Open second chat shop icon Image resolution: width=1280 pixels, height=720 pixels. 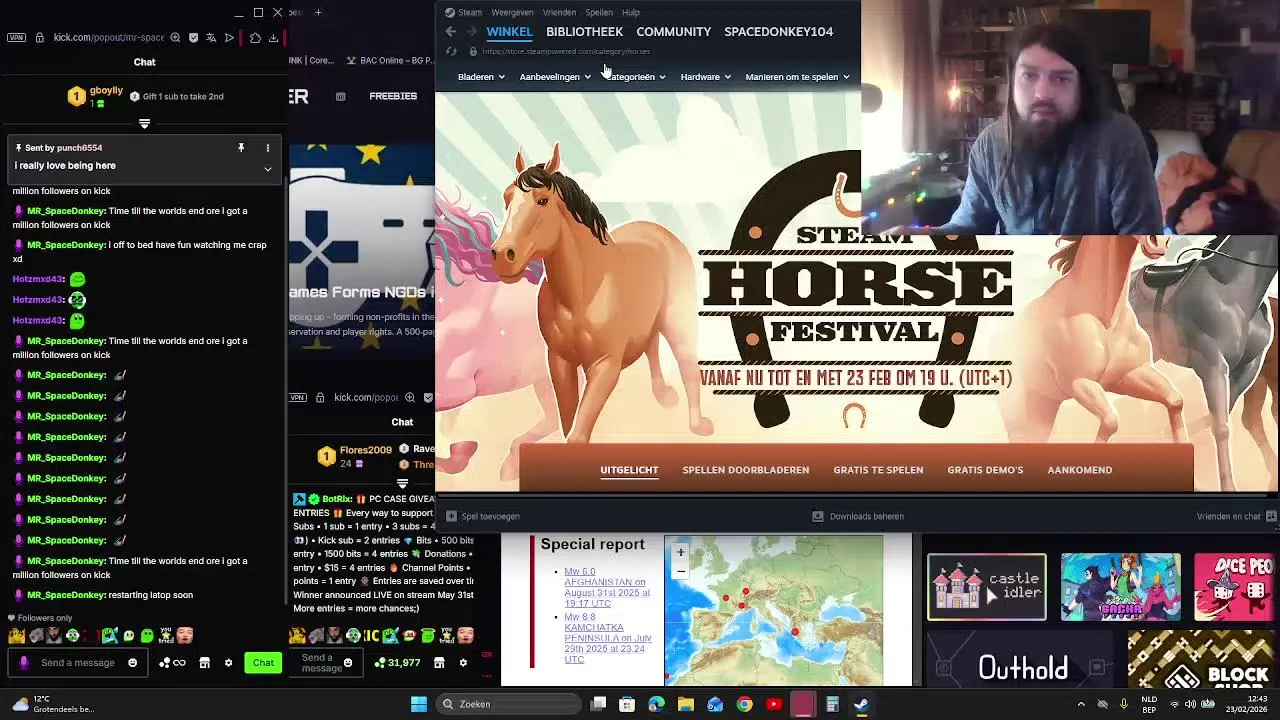click(x=439, y=663)
